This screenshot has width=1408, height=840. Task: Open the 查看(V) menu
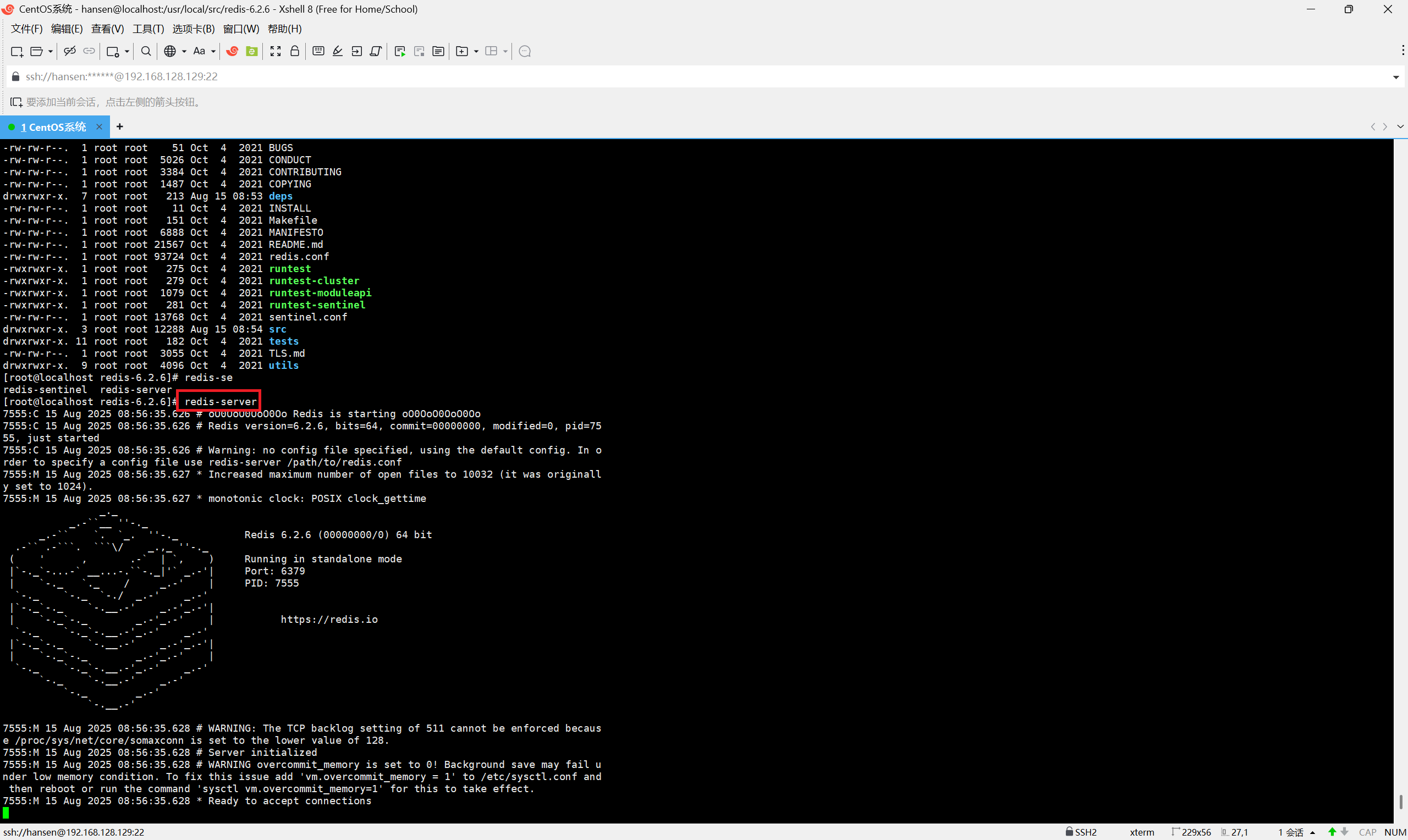(107, 29)
